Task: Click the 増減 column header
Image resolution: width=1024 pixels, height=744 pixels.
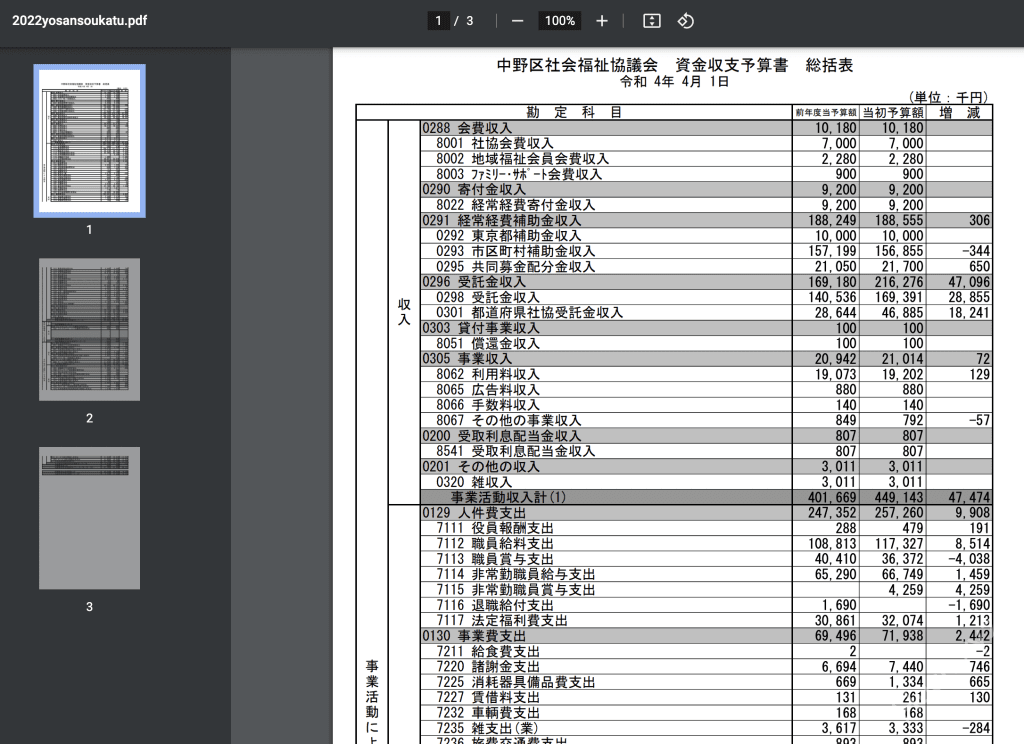Action: pyautogui.click(x=959, y=113)
